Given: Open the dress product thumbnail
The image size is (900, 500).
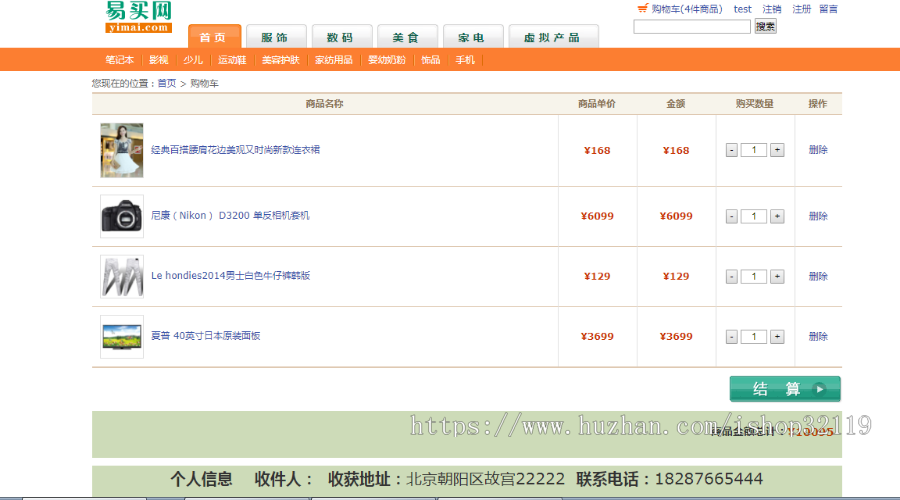Looking at the screenshot, I should coord(122,150).
